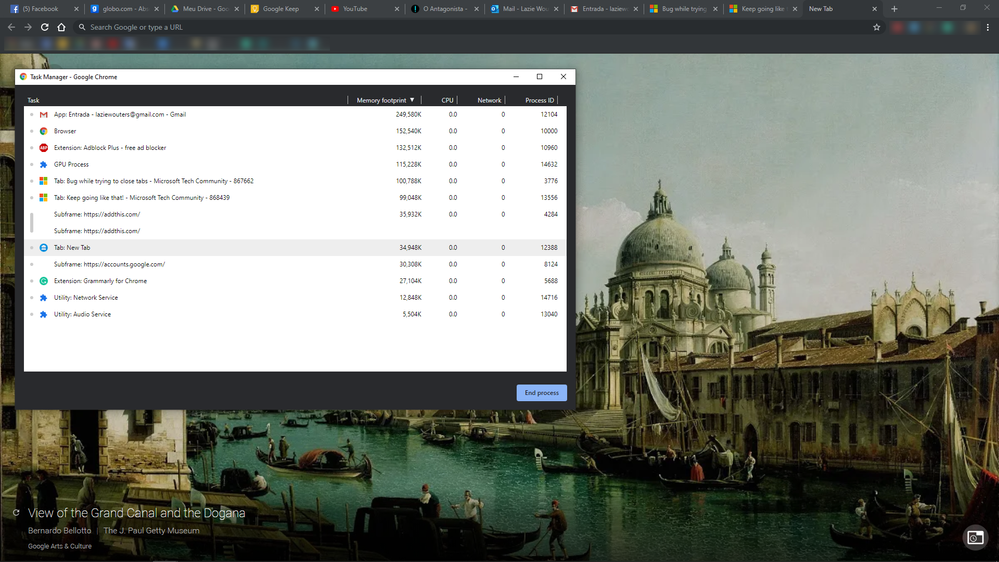The height and width of the screenshot is (562, 999).
Task: Sort tasks by CPU column header
Action: coord(447,100)
